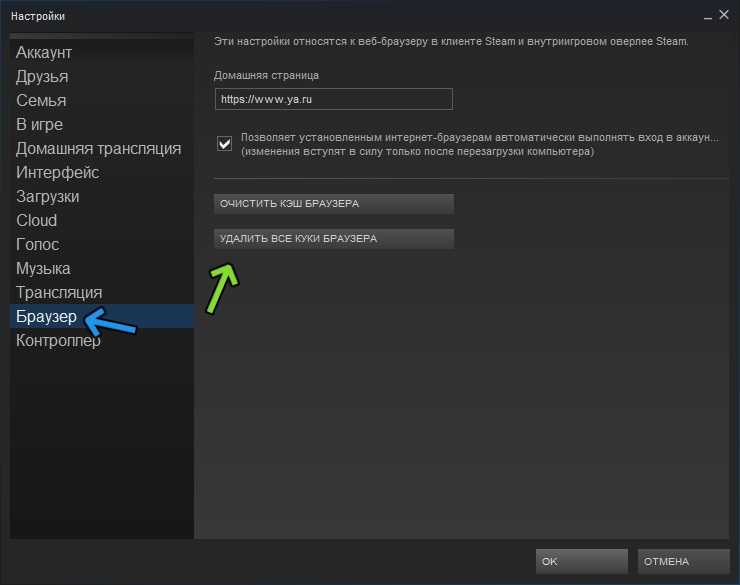Click УДАЛИТЬ ВСЕ КУКИ БРАУЗЕРА button
This screenshot has width=740, height=585.
[334, 239]
